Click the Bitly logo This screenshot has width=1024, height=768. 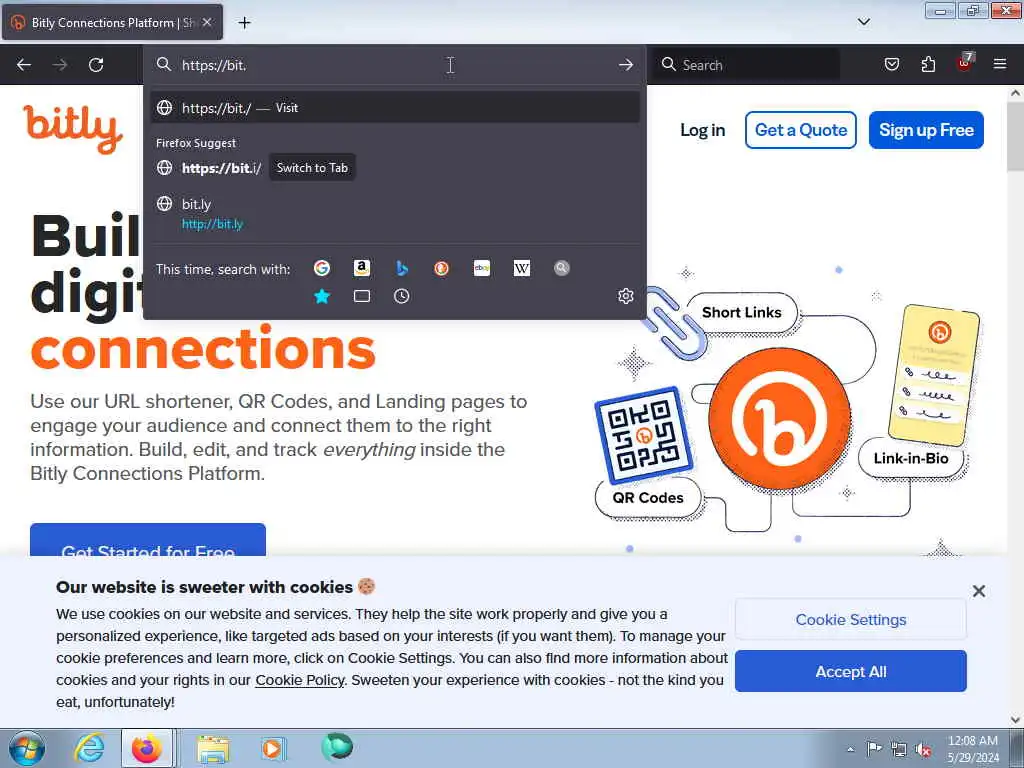click(x=73, y=129)
